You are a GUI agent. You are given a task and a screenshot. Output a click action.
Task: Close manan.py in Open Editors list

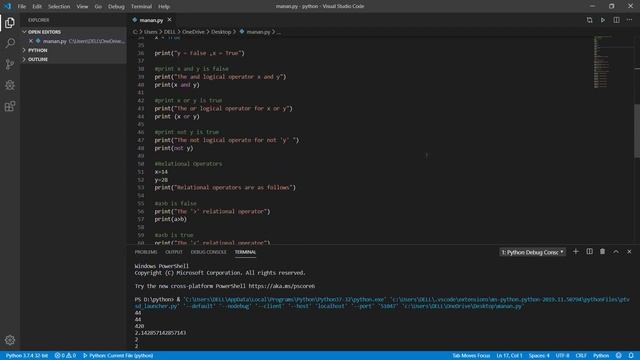(x=31, y=41)
